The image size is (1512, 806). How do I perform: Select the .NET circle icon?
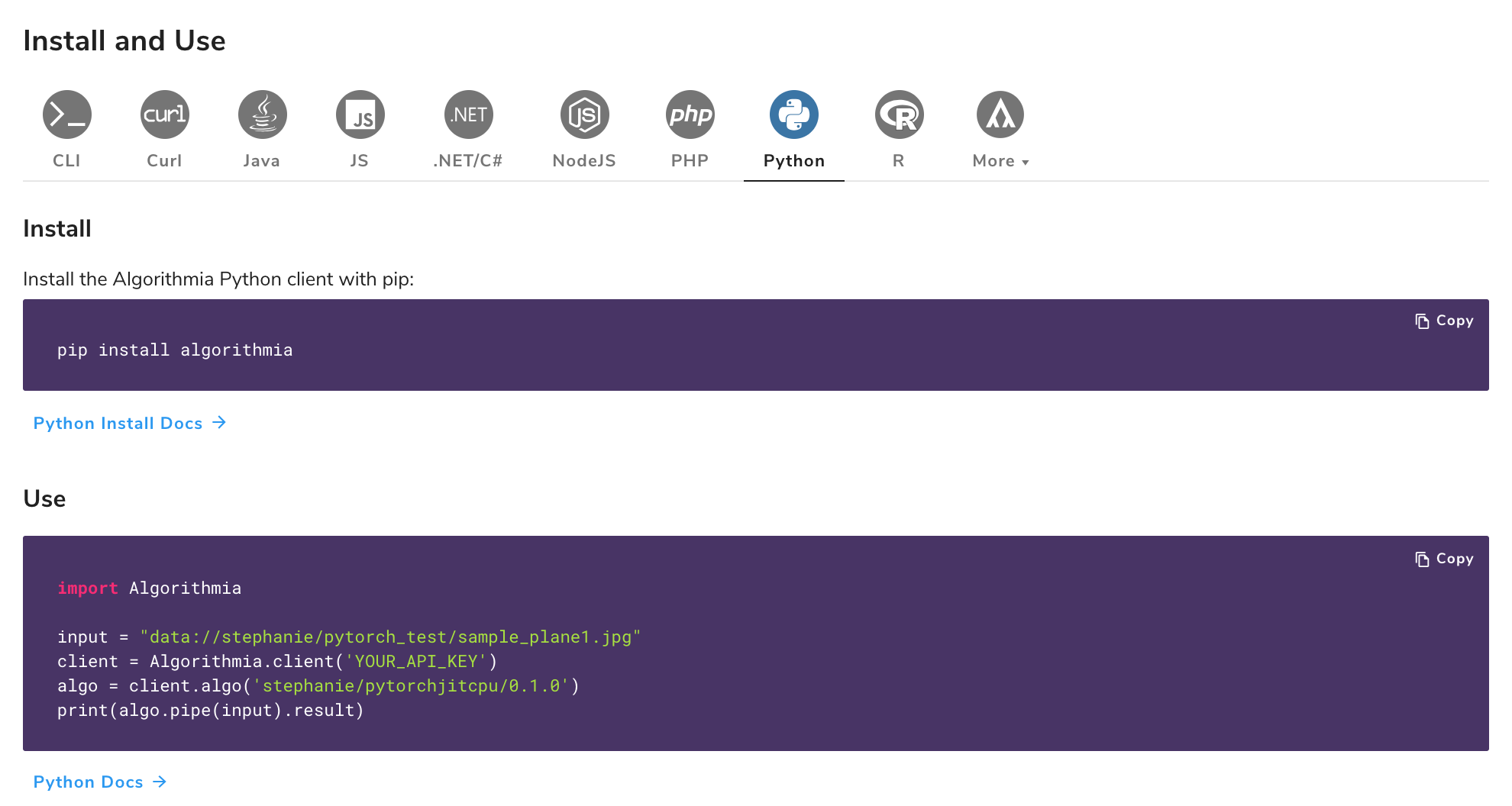469,114
